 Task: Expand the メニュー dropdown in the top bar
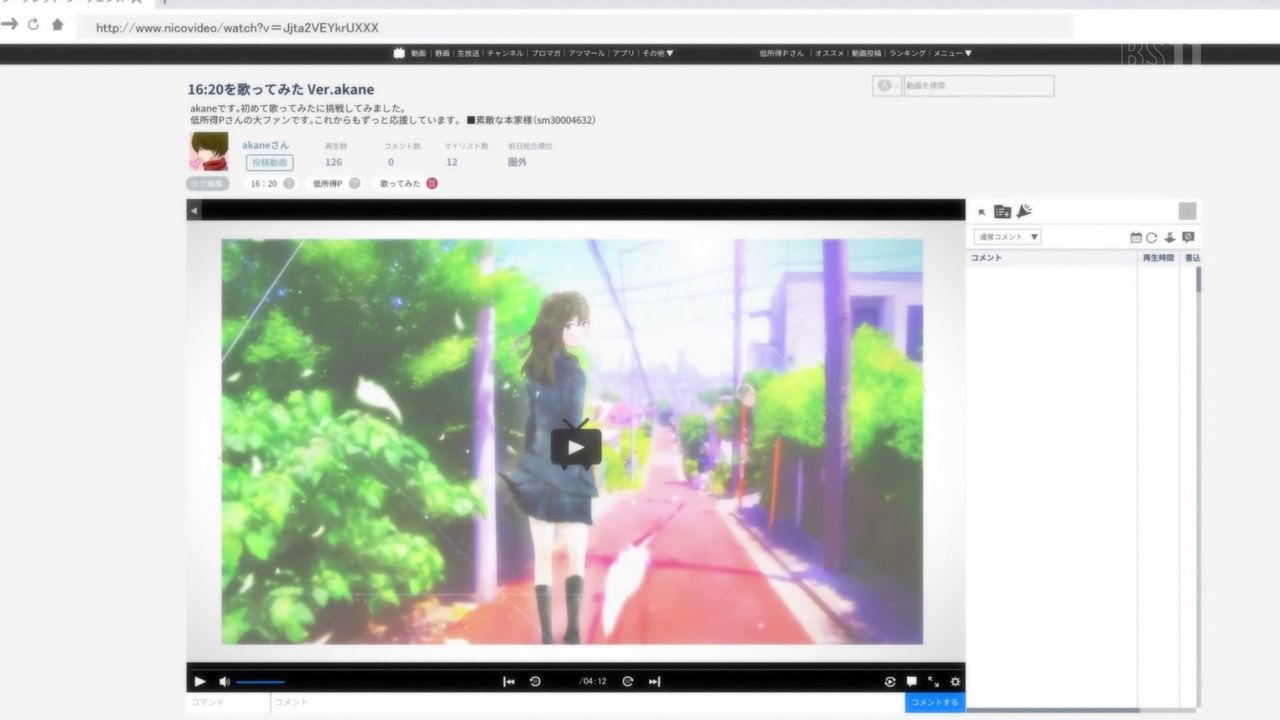[953, 53]
